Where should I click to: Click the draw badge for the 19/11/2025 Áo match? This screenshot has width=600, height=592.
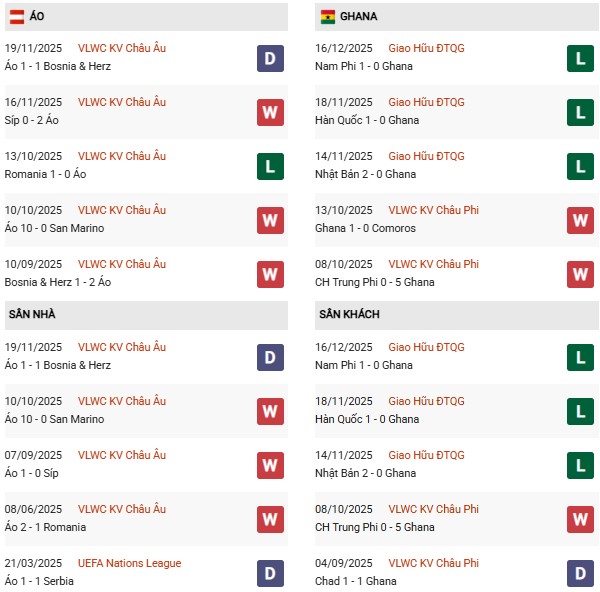pos(270,58)
